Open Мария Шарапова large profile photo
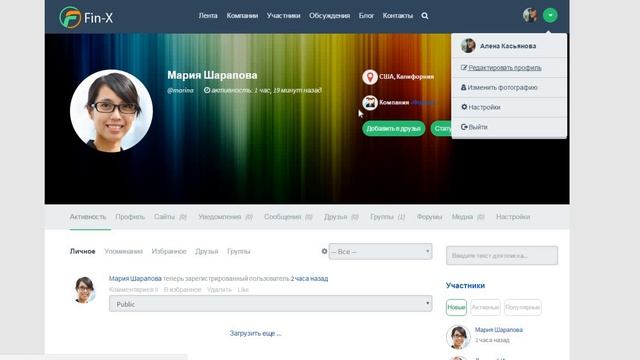The height and width of the screenshot is (360, 640). click(111, 111)
